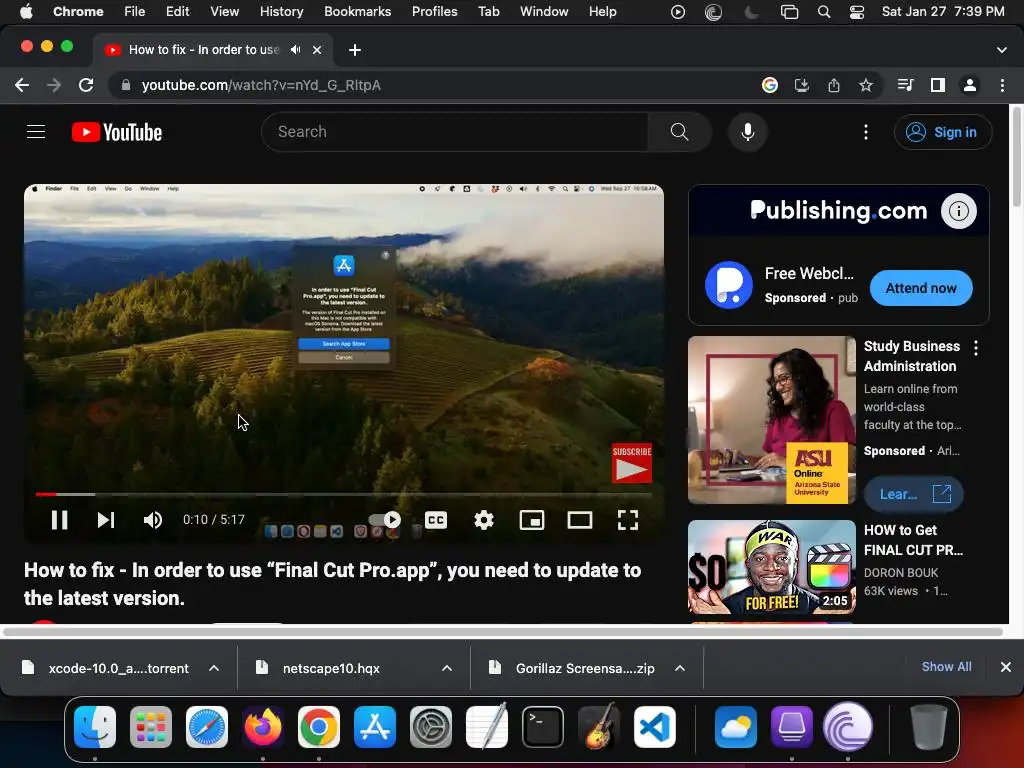The height and width of the screenshot is (768, 1024).
Task: Open the Window menu
Action: (544, 11)
